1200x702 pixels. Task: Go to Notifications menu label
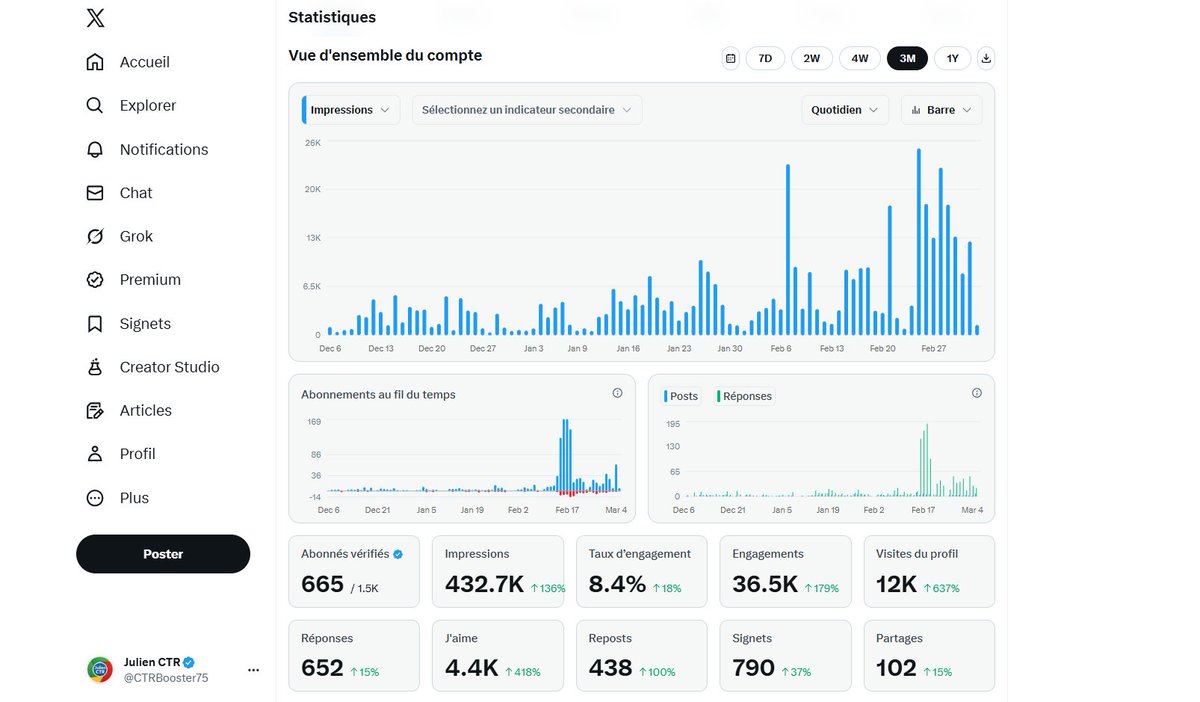(x=164, y=149)
